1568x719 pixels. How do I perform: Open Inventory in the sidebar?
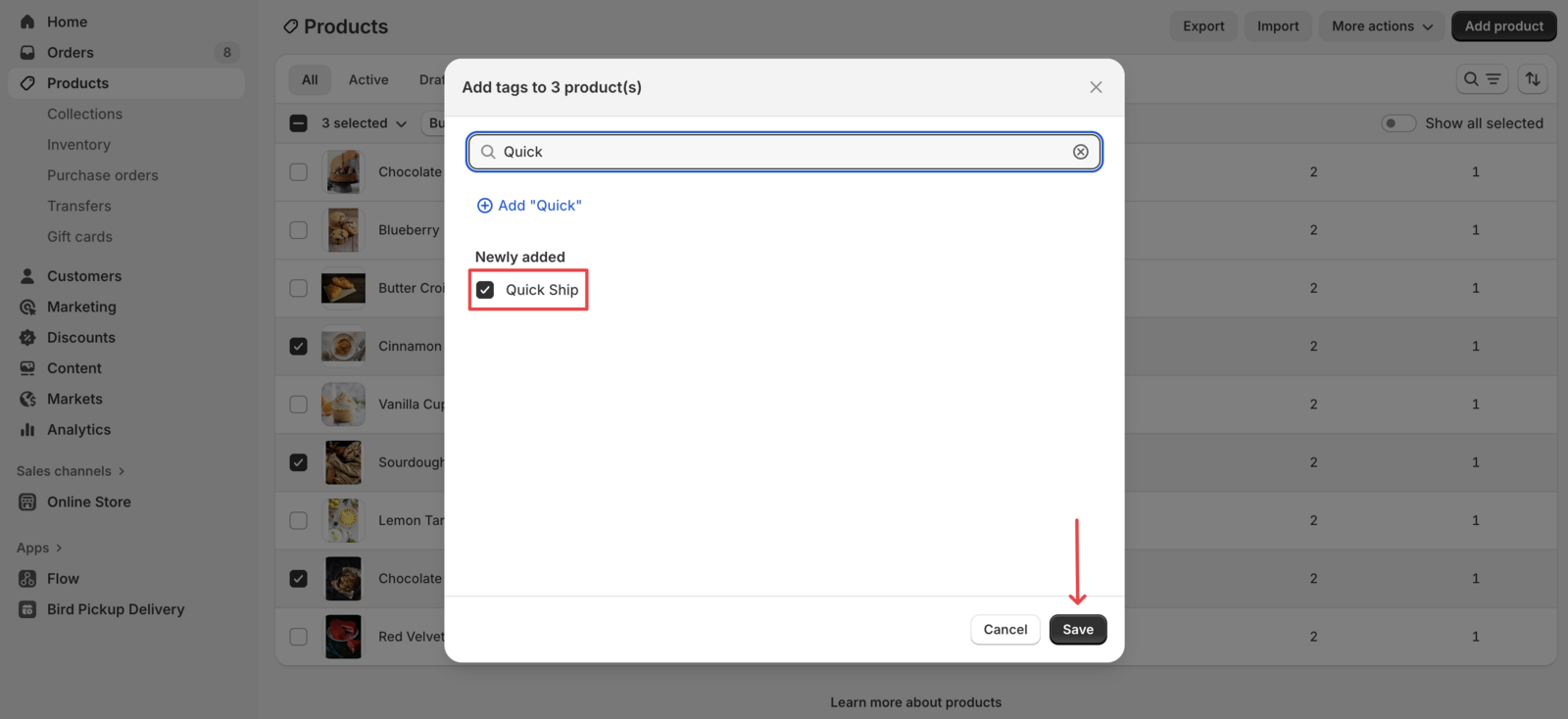coord(78,145)
